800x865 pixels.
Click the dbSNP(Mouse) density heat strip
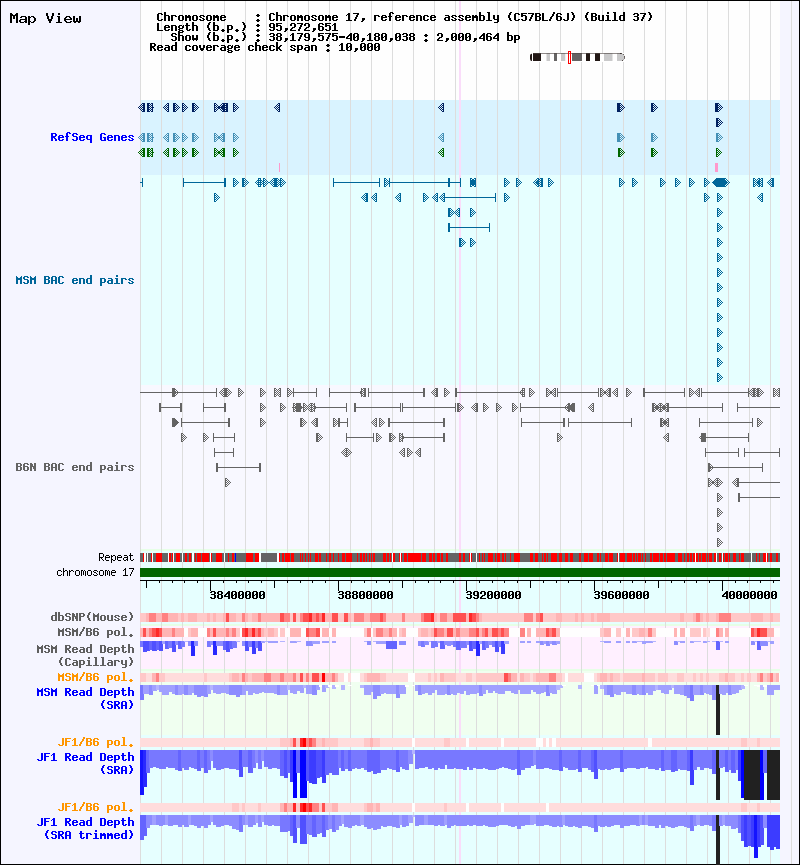tap(460, 617)
